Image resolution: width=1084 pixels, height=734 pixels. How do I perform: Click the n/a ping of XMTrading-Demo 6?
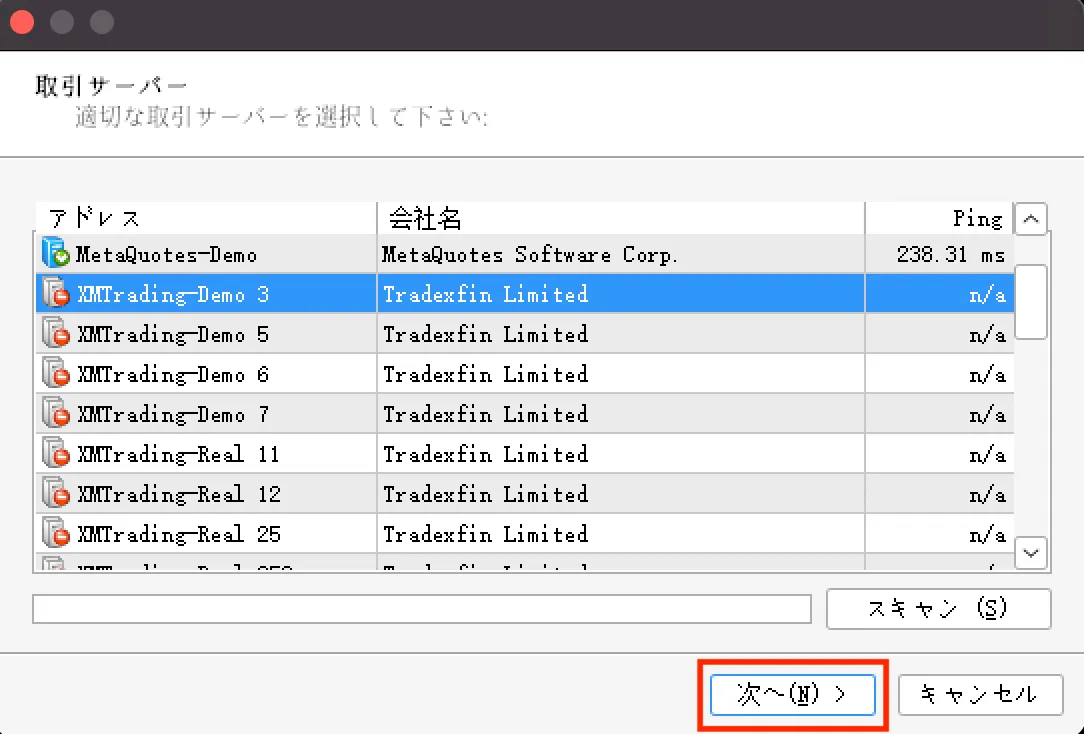tap(987, 376)
